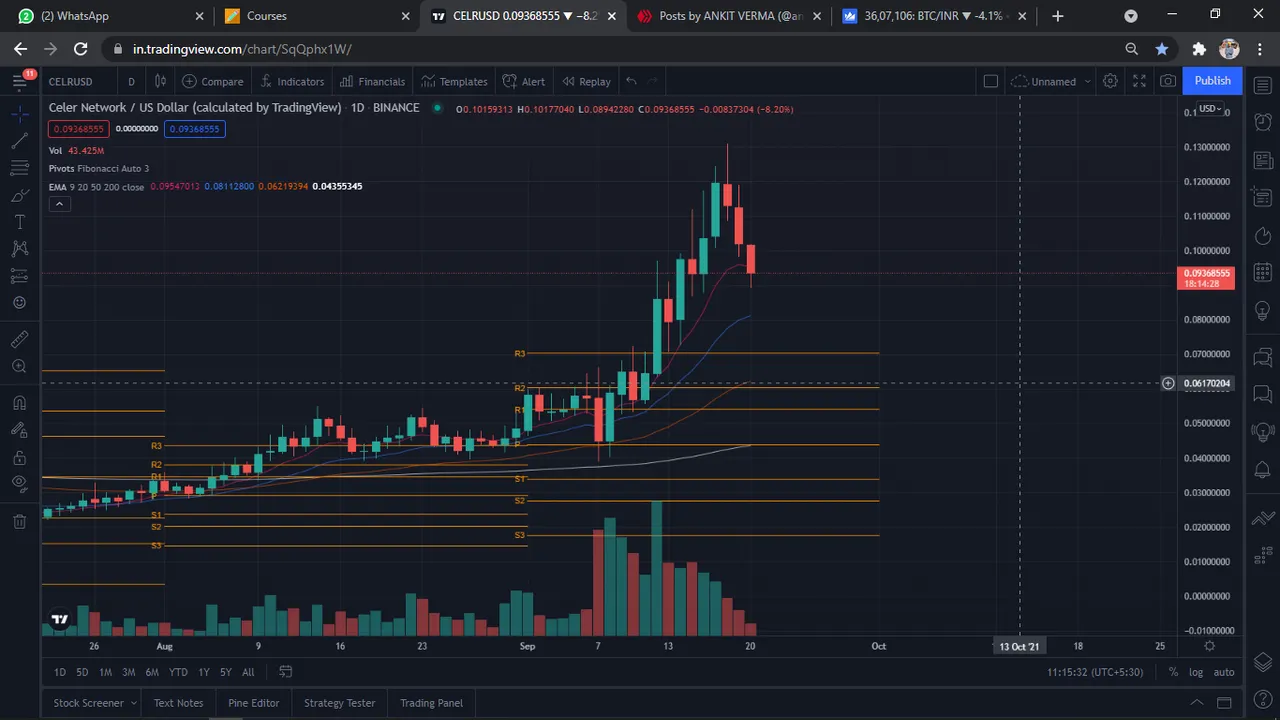Select the trend line drawing tool

[19, 141]
